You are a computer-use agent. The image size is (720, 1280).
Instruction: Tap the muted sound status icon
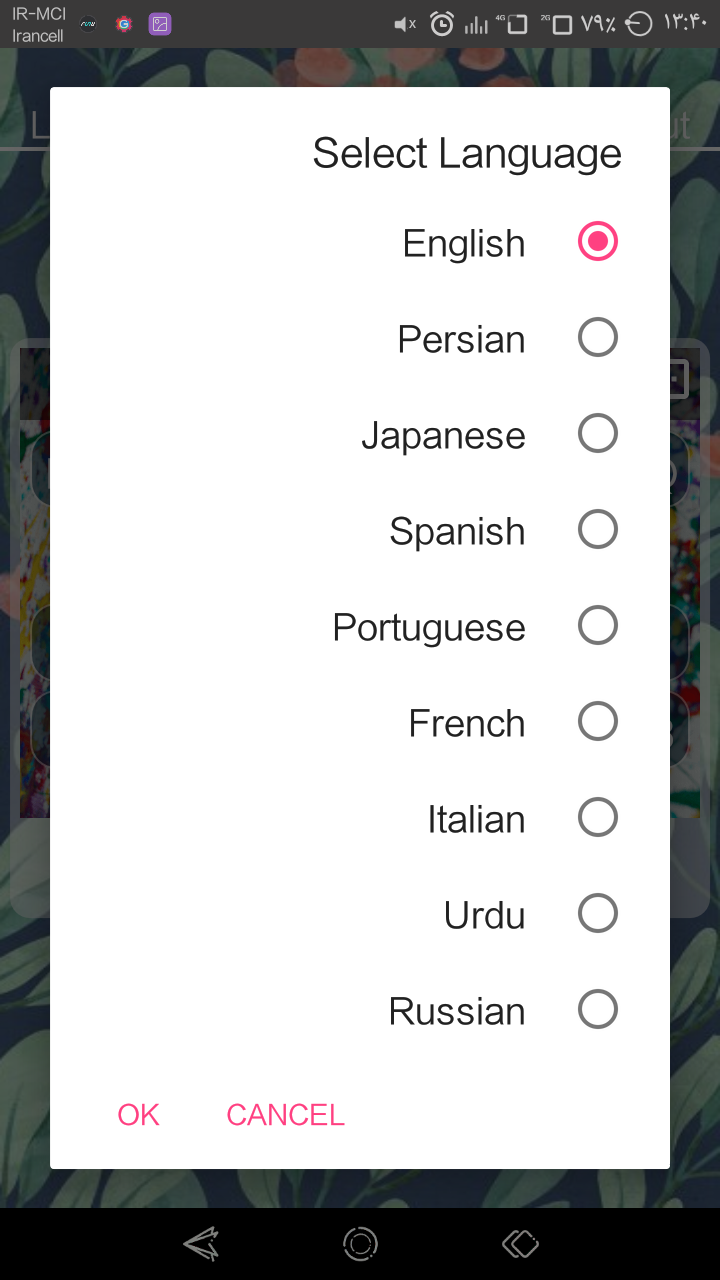pos(405,24)
